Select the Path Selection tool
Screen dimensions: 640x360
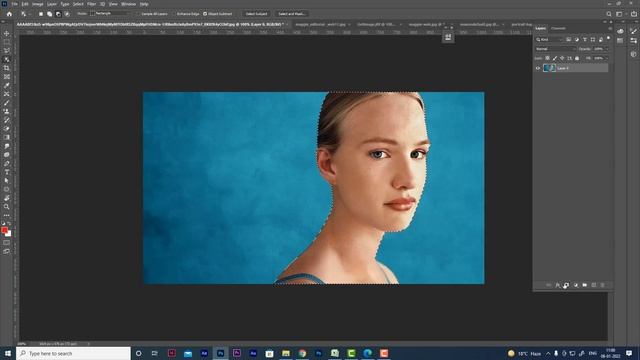click(x=7, y=180)
